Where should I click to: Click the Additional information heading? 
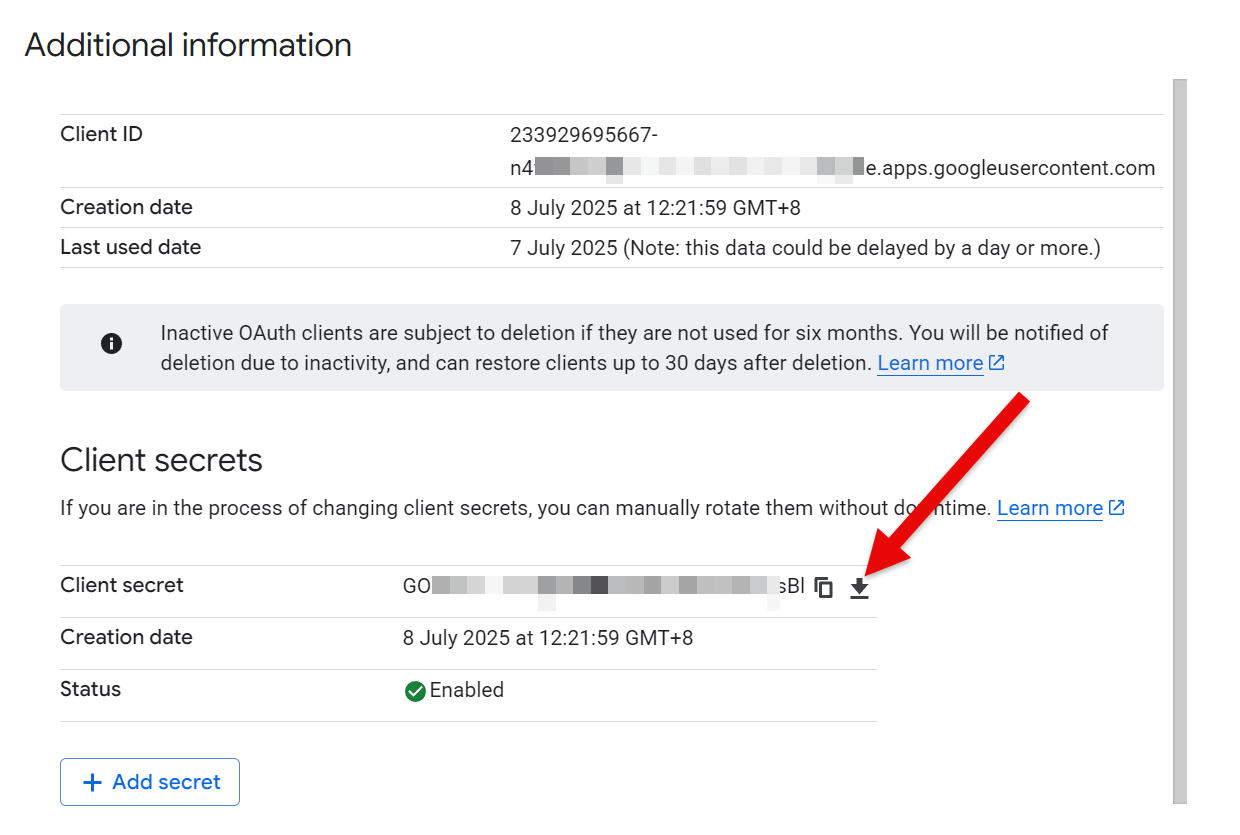click(x=188, y=45)
